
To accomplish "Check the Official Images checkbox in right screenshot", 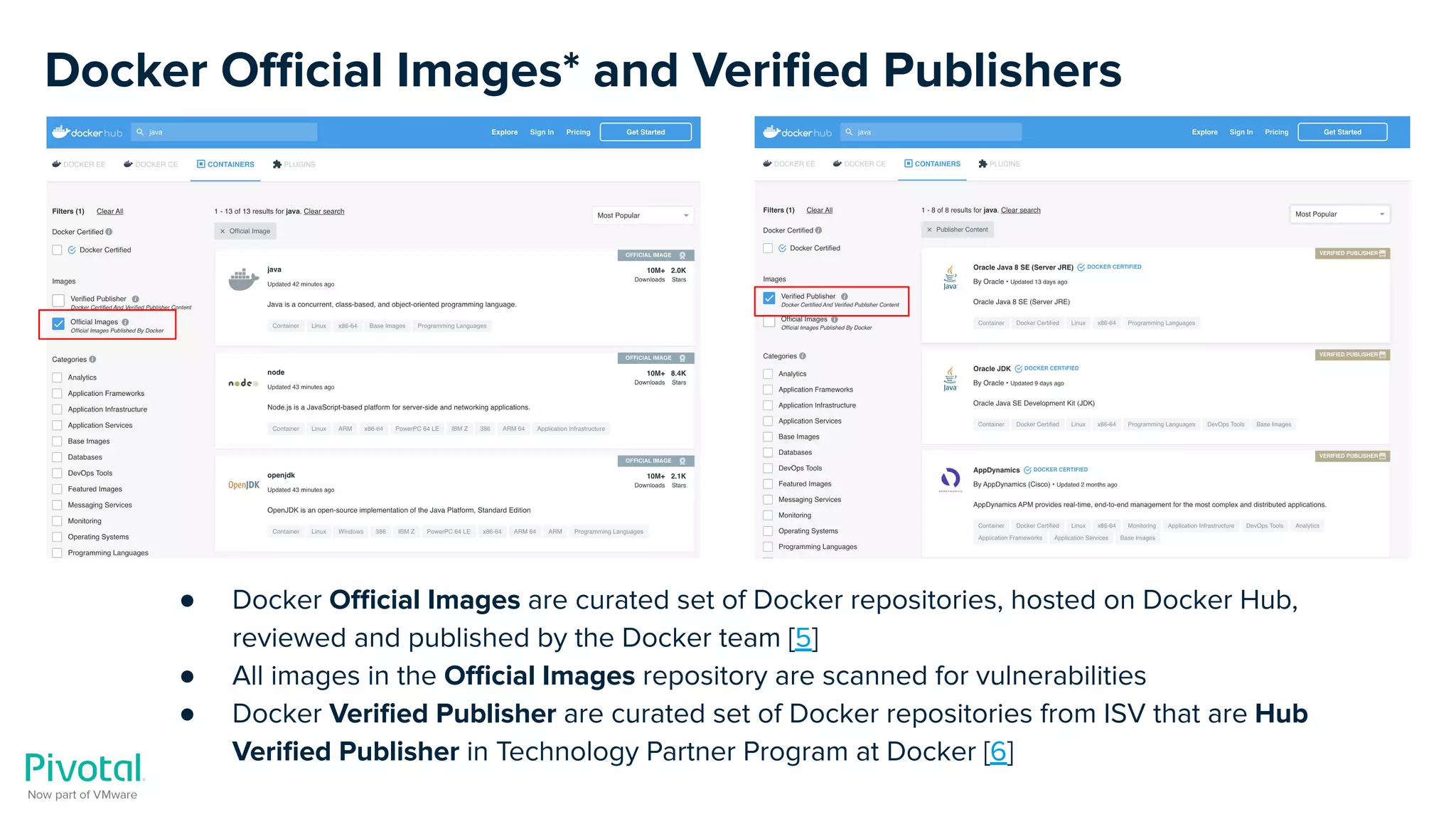I will 769,323.
